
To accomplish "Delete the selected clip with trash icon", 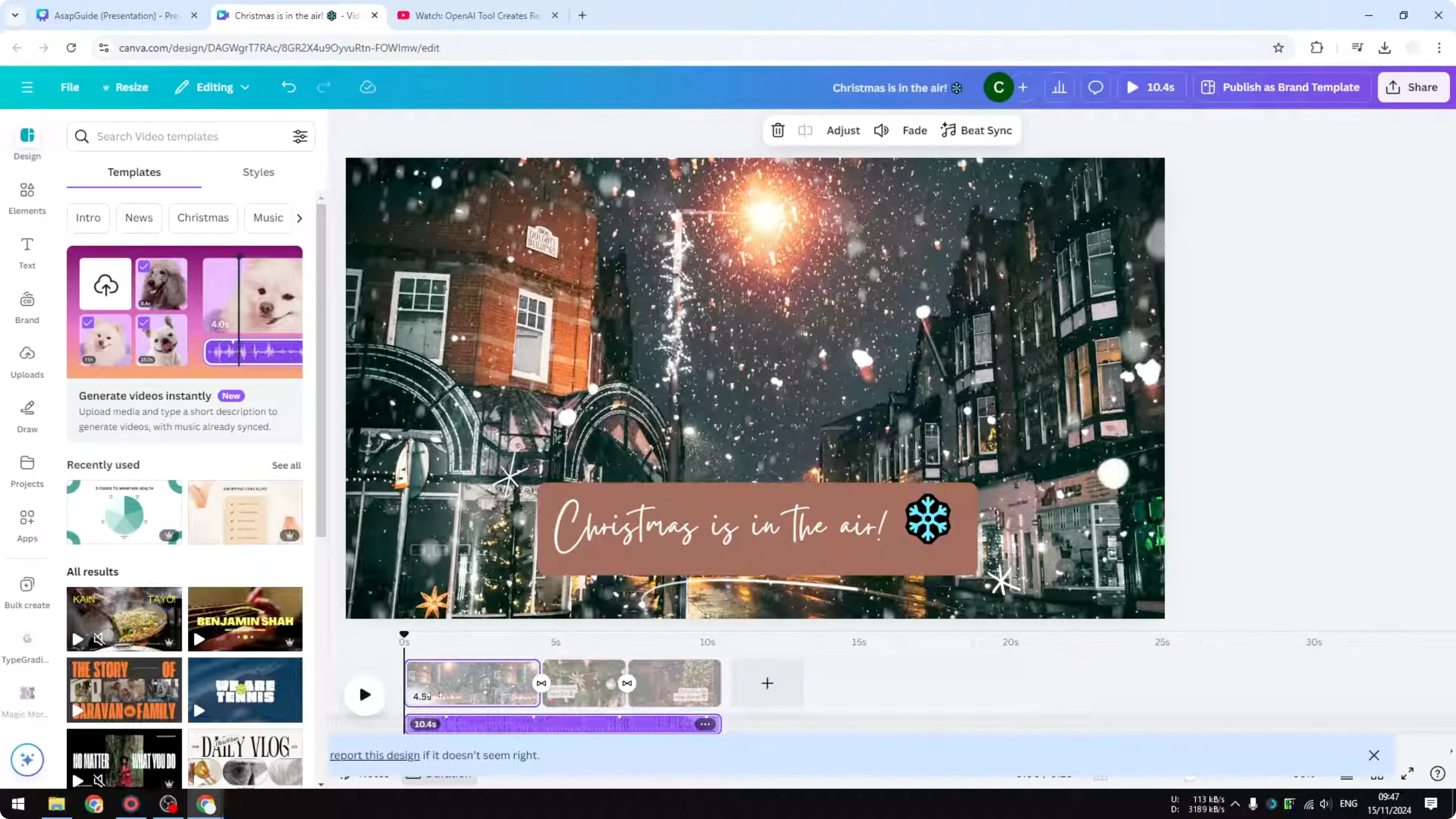I will point(777,130).
